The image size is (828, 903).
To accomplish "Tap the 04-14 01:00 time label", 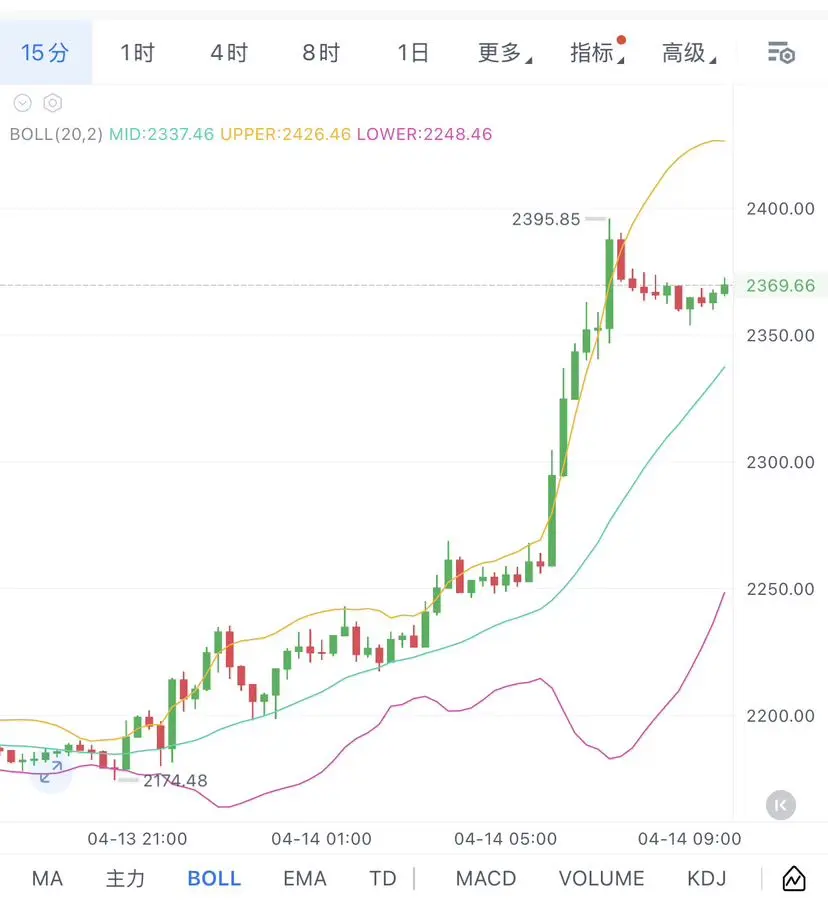I will click(x=321, y=838).
